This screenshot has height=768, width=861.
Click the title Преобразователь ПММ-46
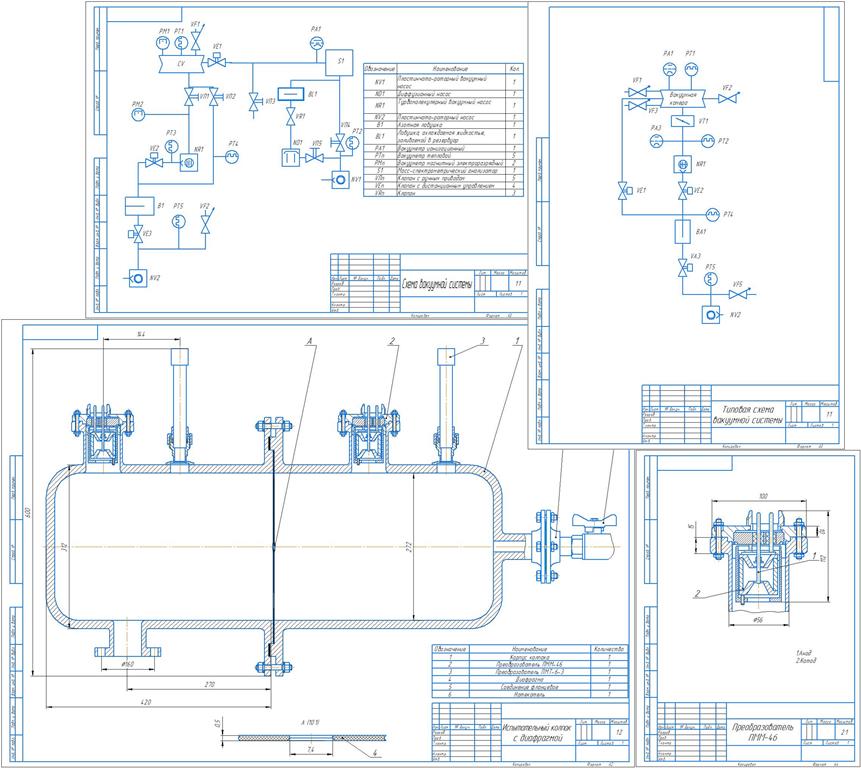[x=762, y=732]
